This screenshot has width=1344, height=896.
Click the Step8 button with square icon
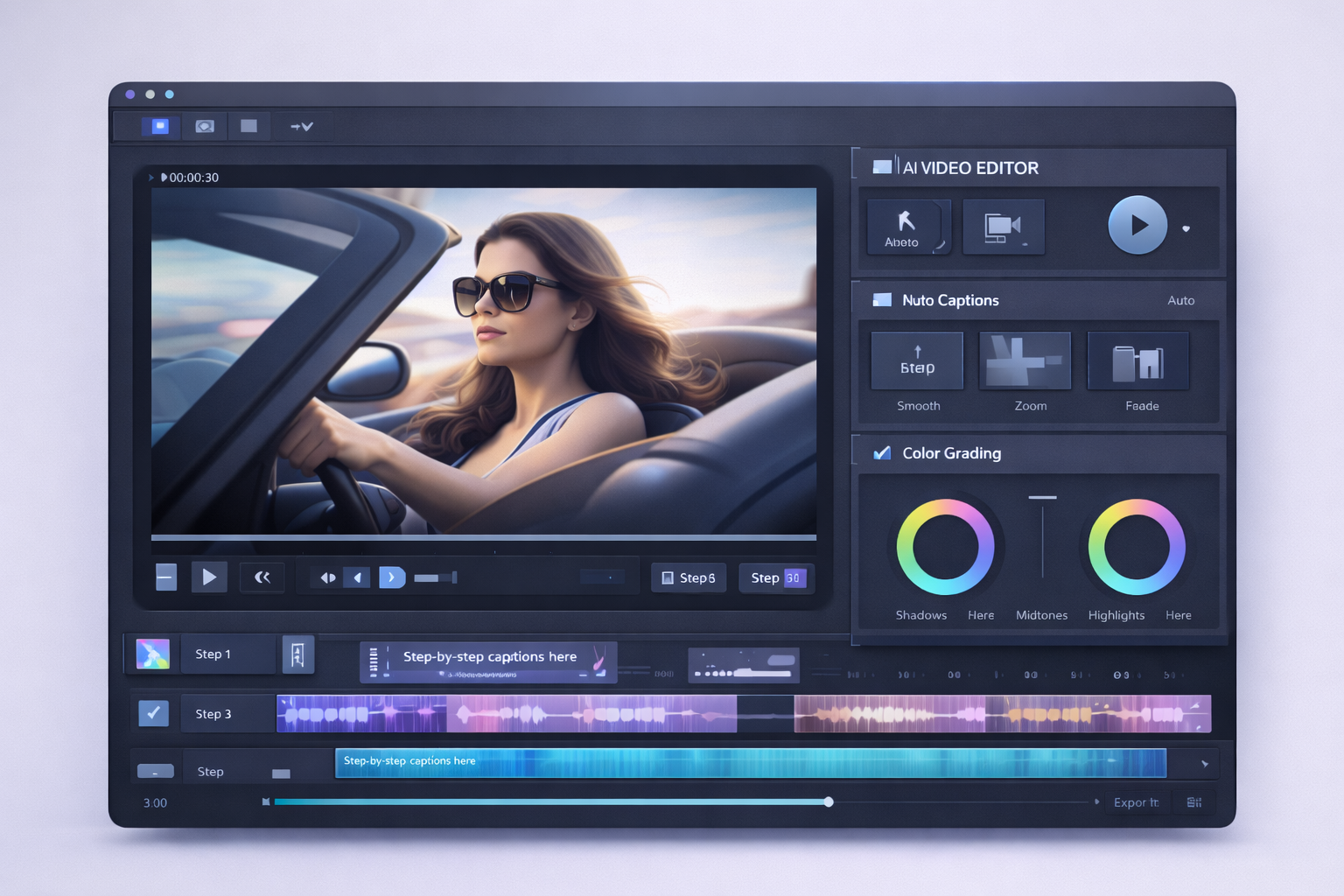pyautogui.click(x=689, y=577)
